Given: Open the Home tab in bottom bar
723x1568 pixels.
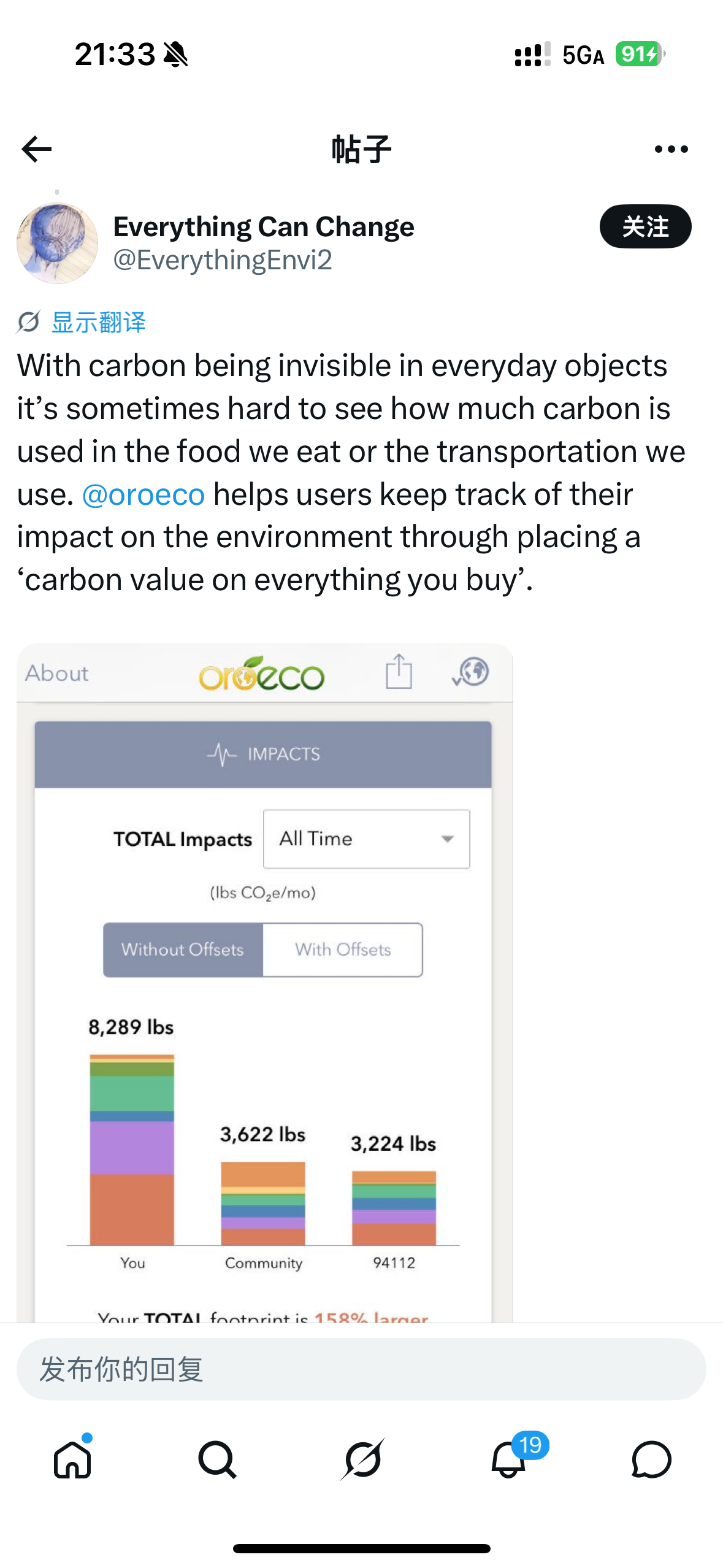Looking at the screenshot, I should pyautogui.click(x=72, y=1459).
